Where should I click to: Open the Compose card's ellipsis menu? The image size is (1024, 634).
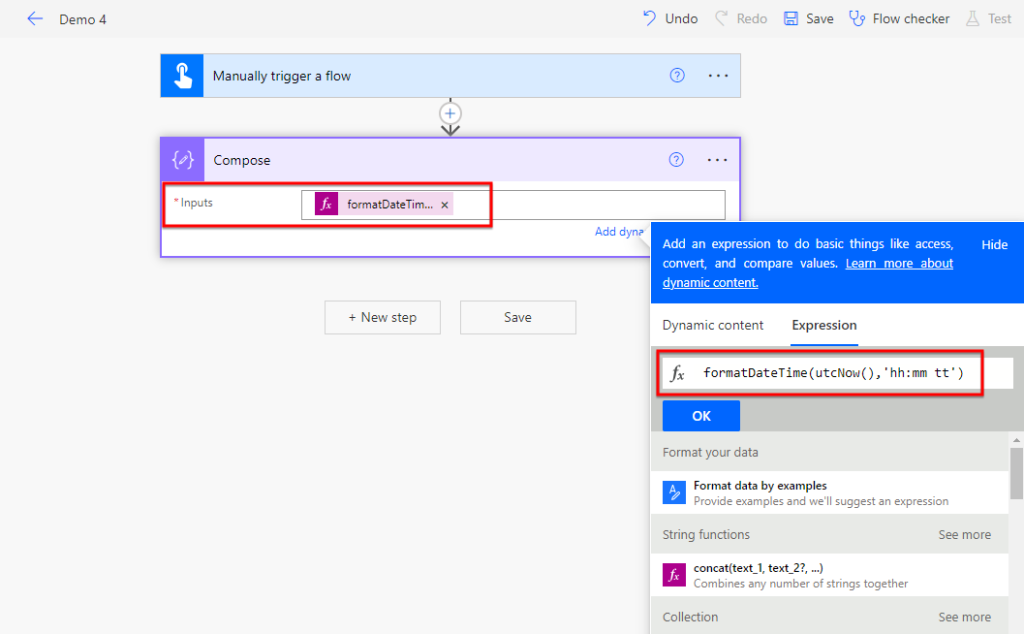point(717,160)
